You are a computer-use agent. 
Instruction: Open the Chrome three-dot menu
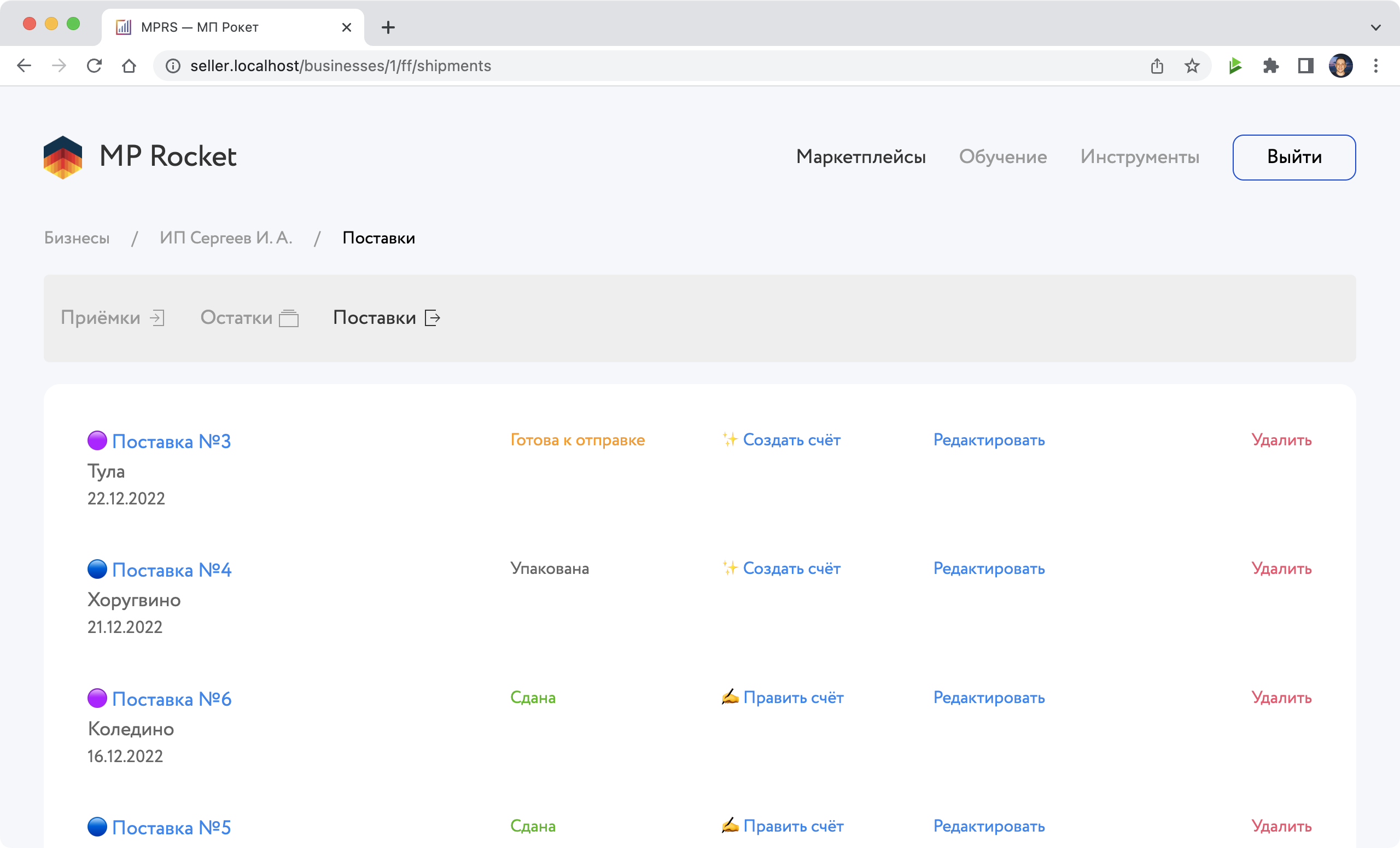(1375, 66)
